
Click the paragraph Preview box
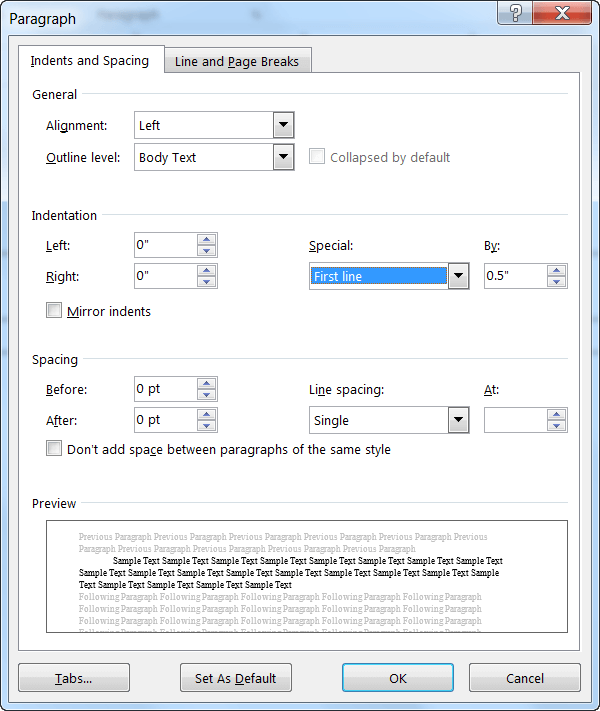click(x=307, y=576)
